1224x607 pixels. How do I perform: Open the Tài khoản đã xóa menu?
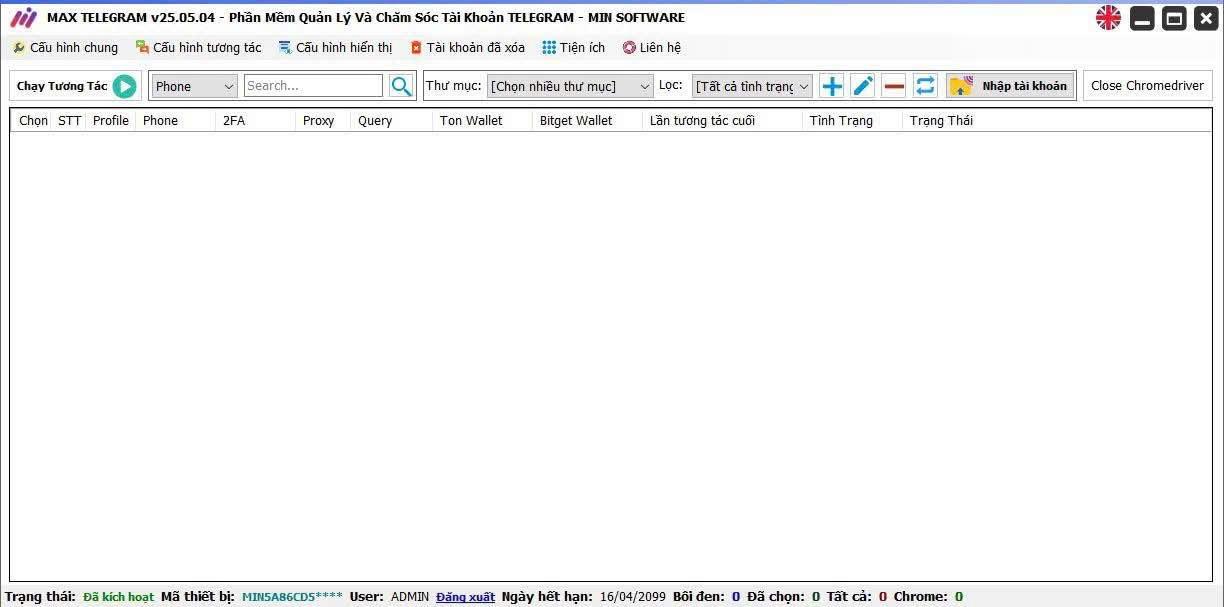tap(467, 48)
